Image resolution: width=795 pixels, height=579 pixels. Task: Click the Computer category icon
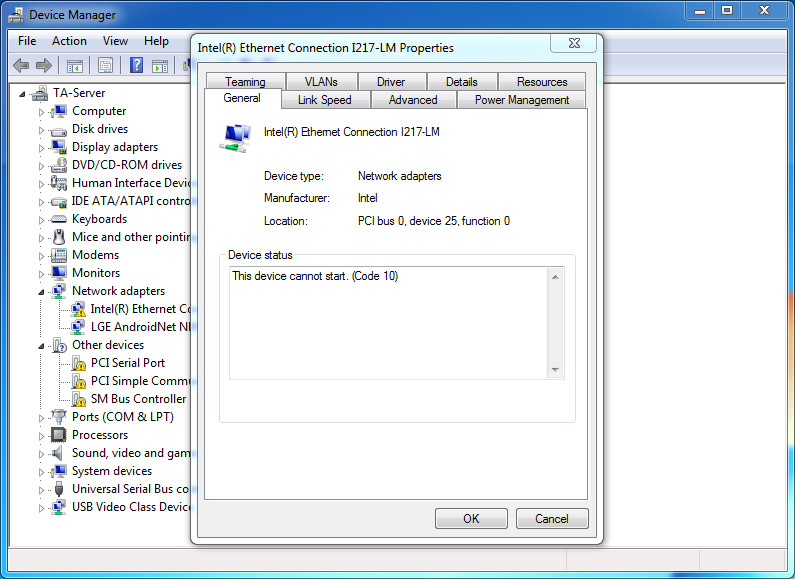59,111
